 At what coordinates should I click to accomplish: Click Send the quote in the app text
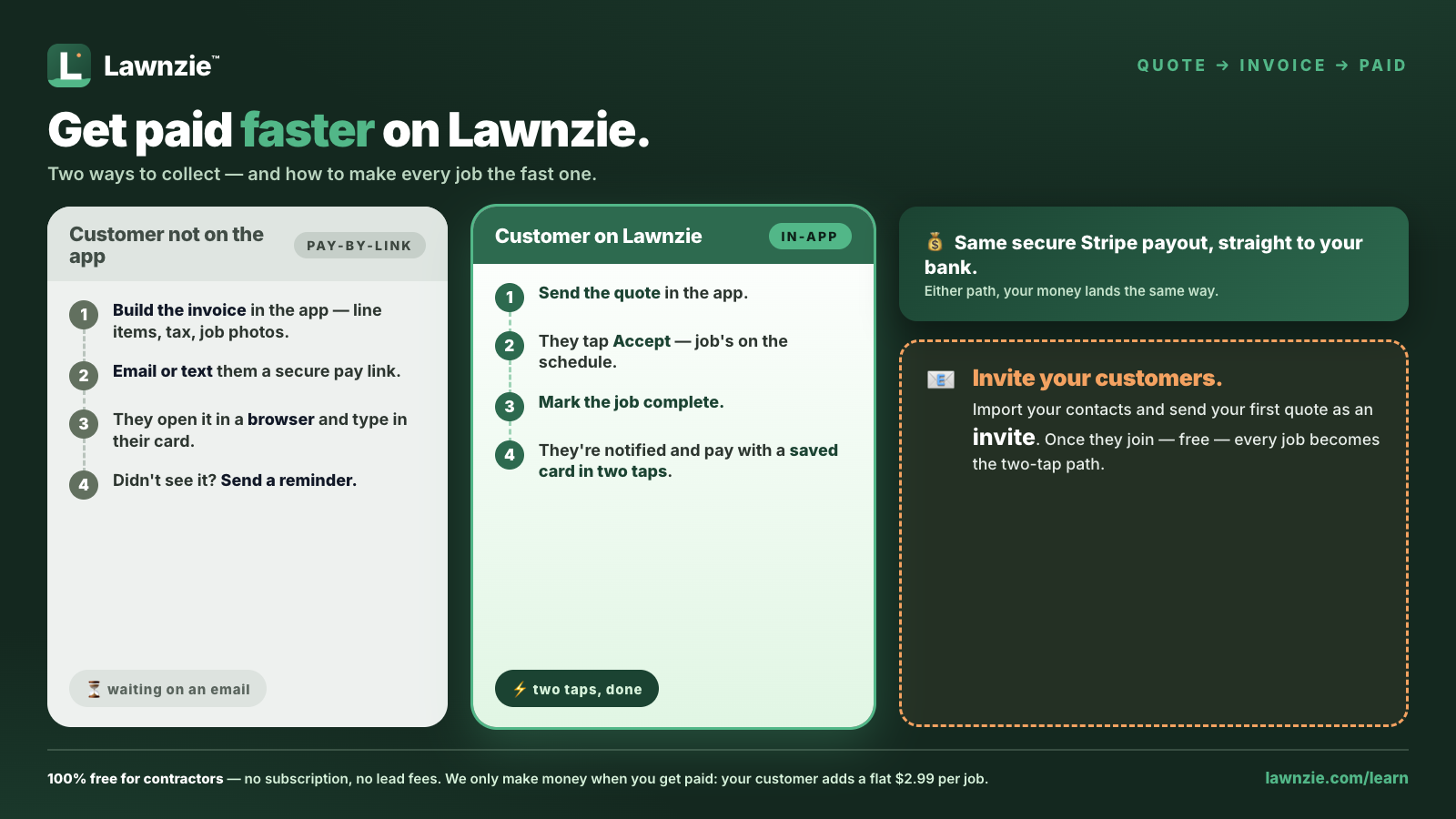(643, 293)
